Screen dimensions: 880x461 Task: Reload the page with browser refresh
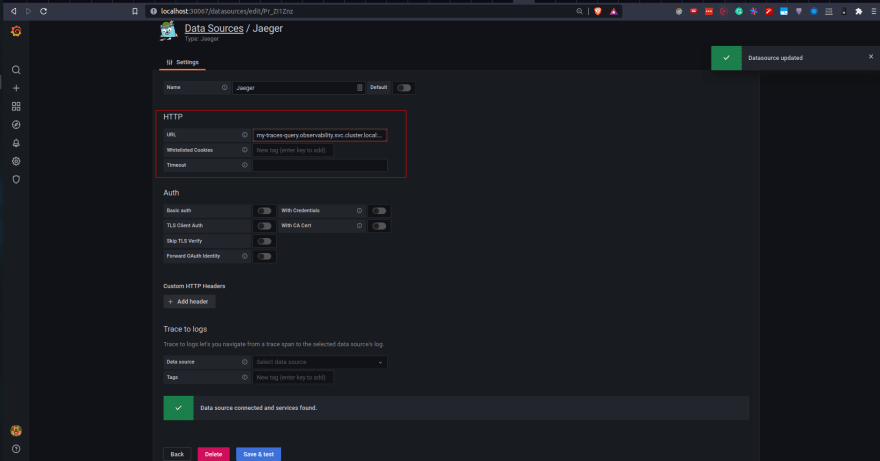(x=43, y=11)
